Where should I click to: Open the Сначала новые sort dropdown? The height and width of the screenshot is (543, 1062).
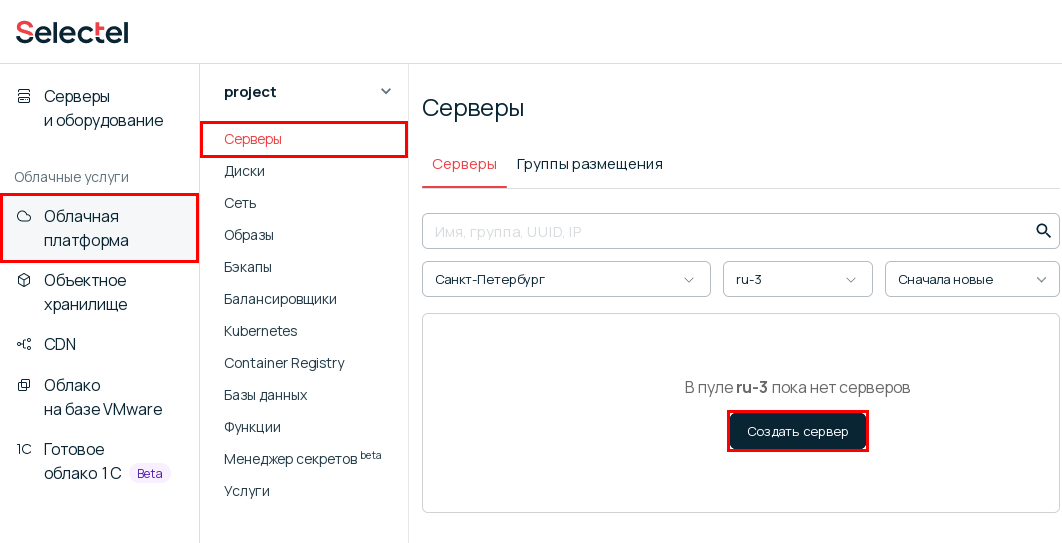[972, 279]
